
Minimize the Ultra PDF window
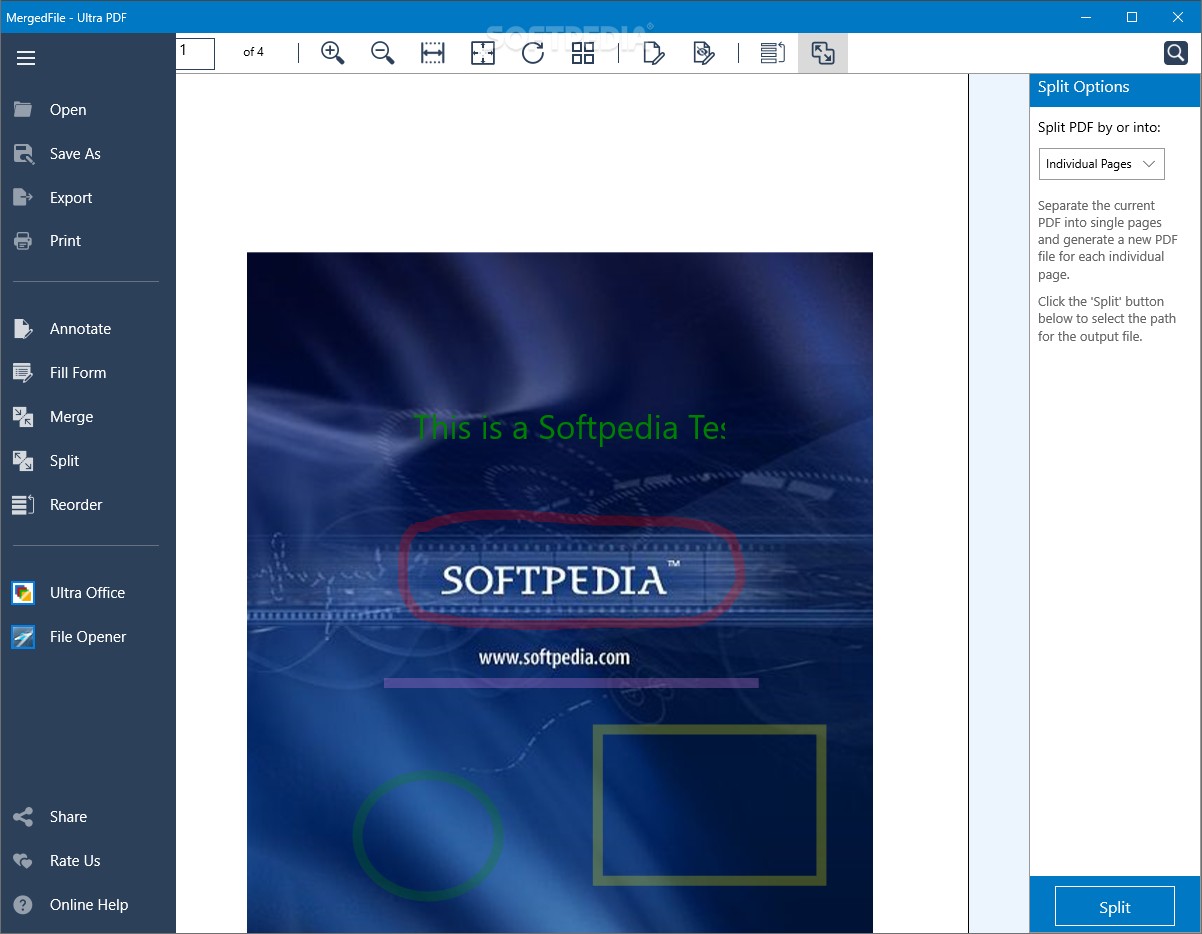pyautogui.click(x=1086, y=17)
